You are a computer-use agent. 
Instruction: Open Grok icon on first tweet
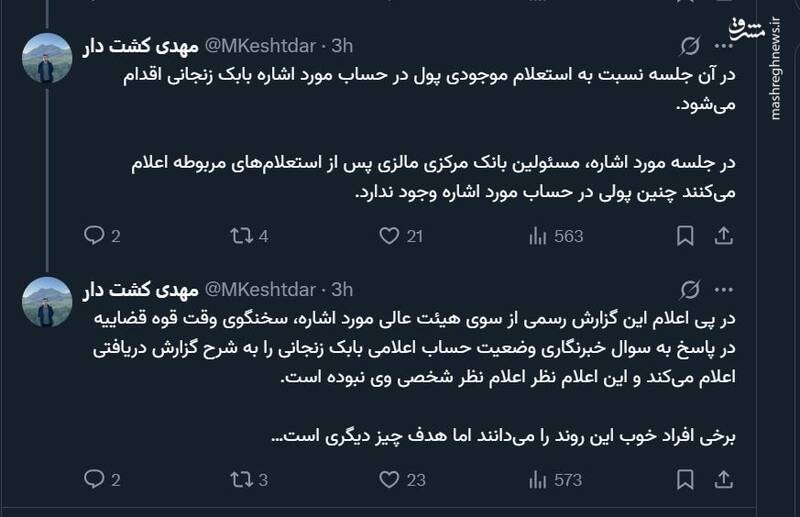(x=688, y=46)
